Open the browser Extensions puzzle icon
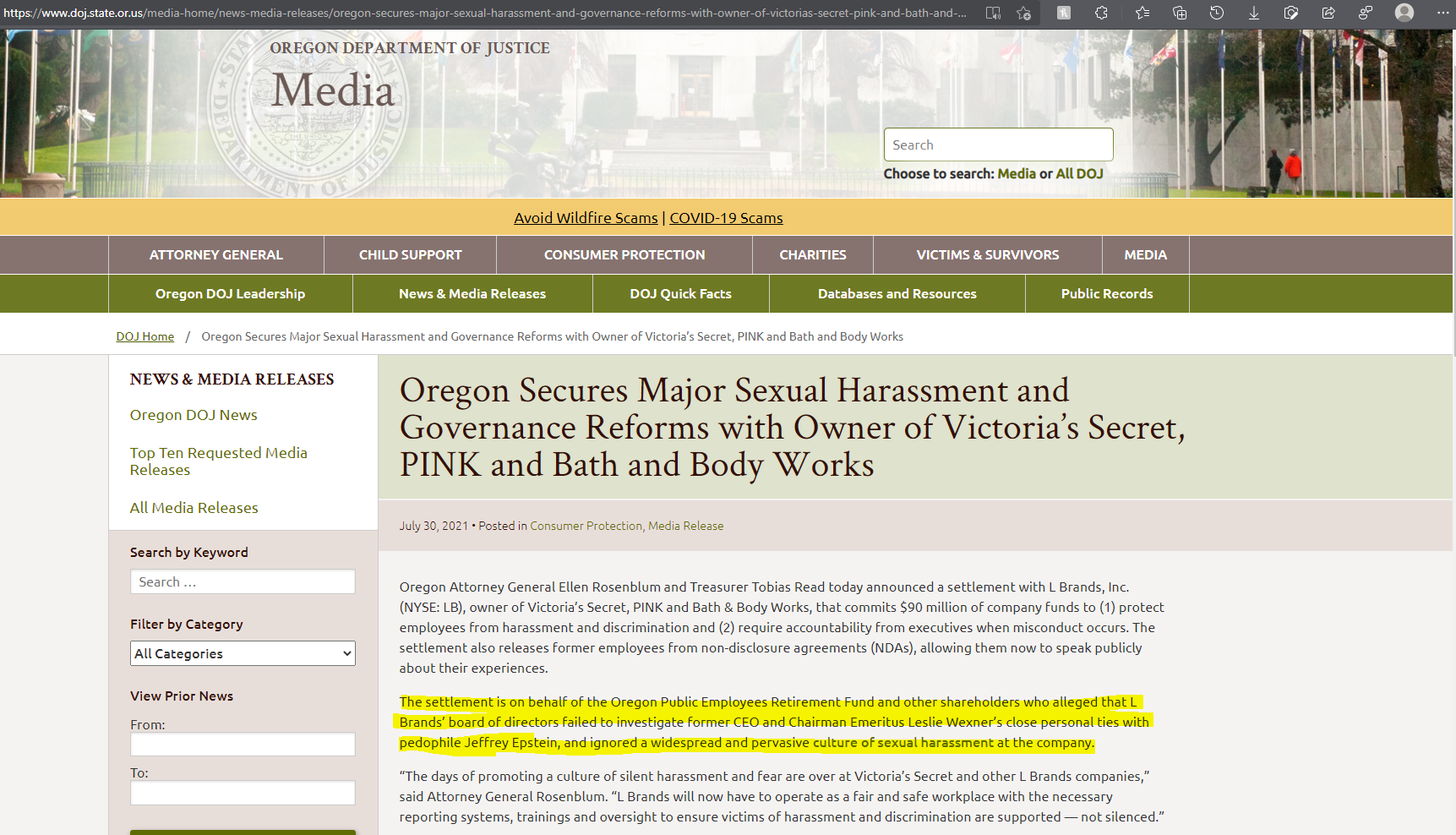 (1101, 13)
